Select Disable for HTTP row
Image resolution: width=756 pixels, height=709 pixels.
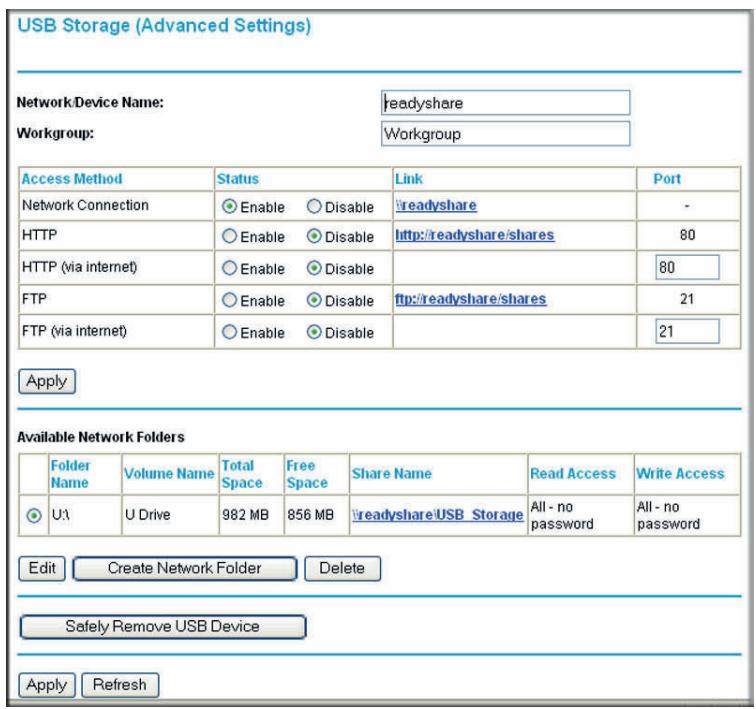[314, 236]
